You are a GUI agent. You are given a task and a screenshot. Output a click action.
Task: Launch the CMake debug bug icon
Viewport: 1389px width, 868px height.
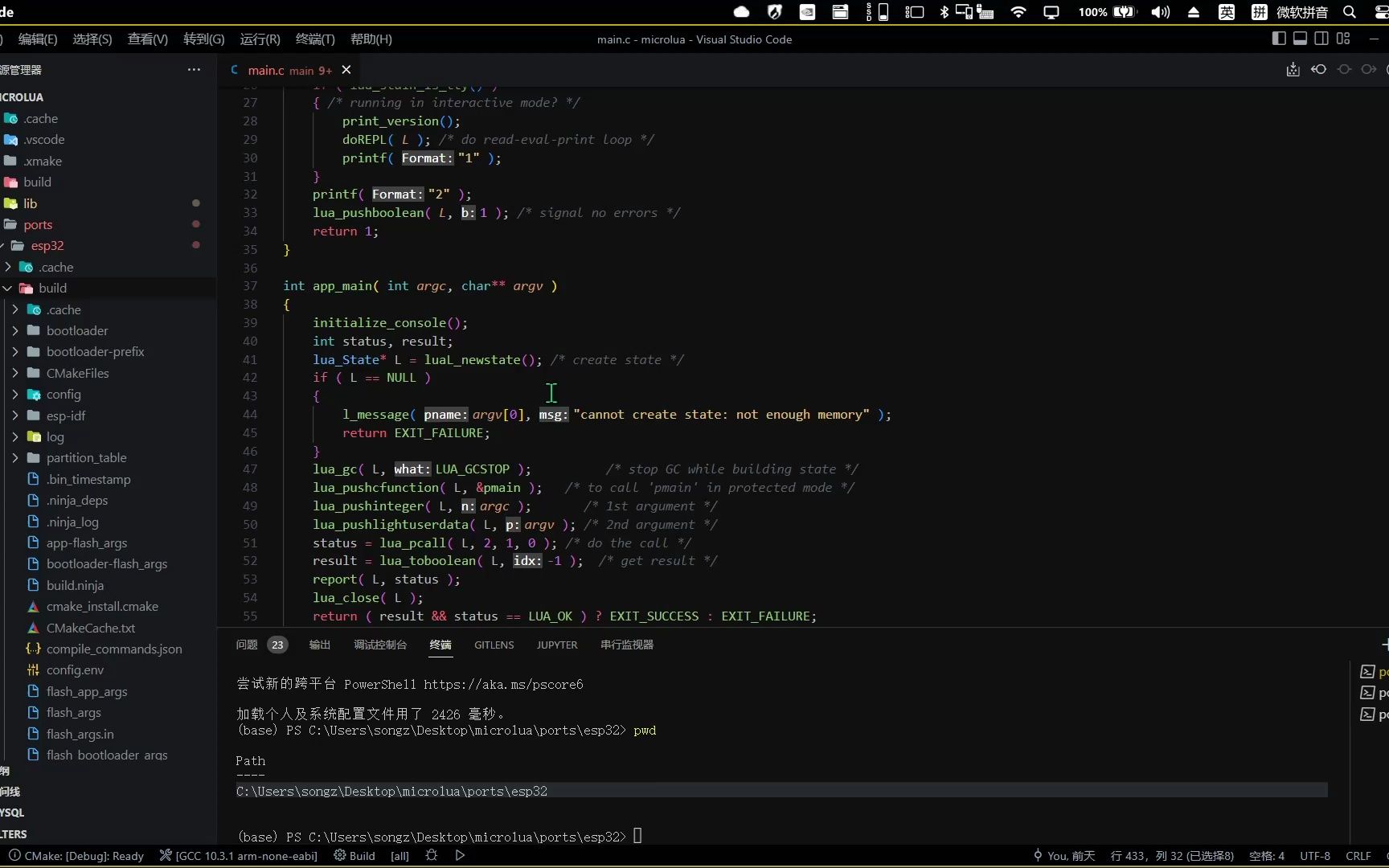432,855
